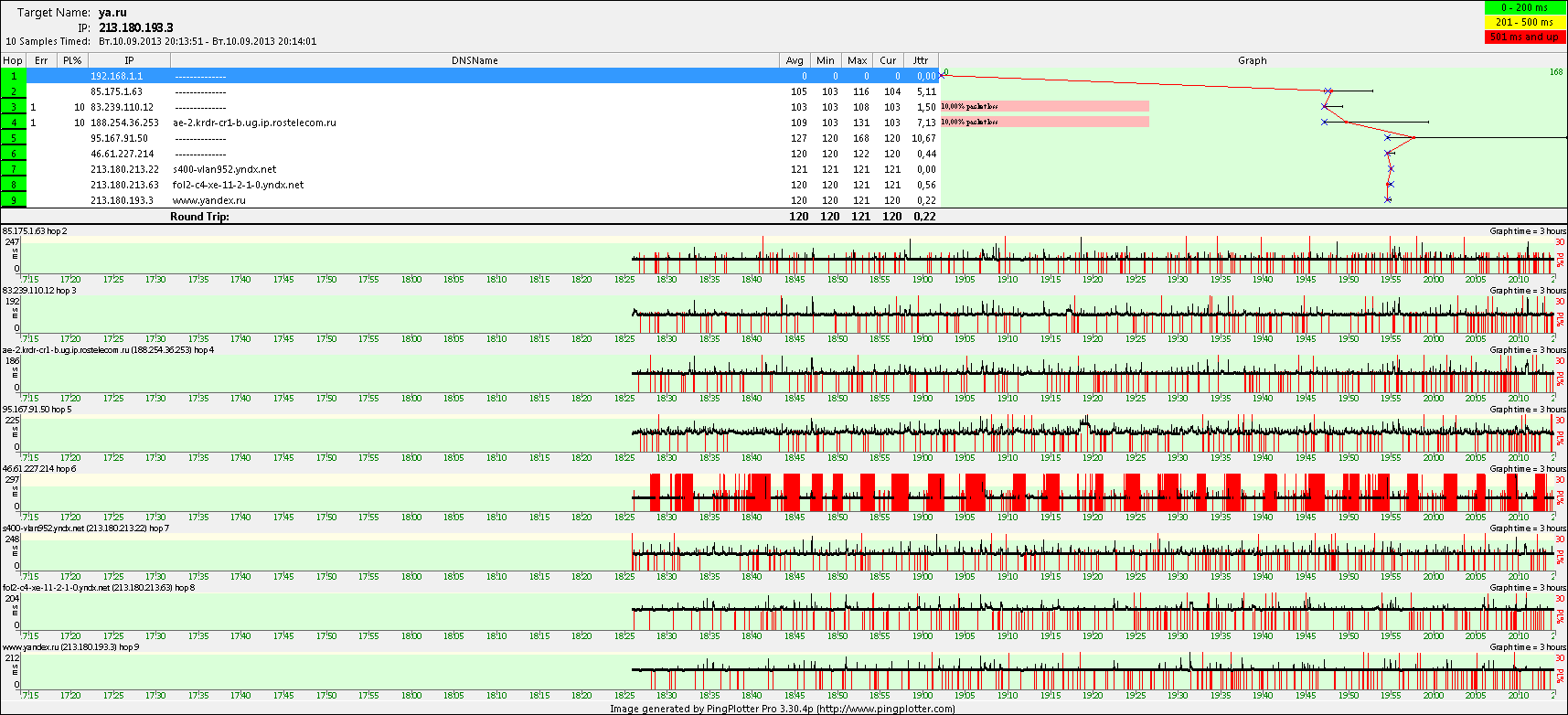Click the green hop 1 number box

coord(14,76)
